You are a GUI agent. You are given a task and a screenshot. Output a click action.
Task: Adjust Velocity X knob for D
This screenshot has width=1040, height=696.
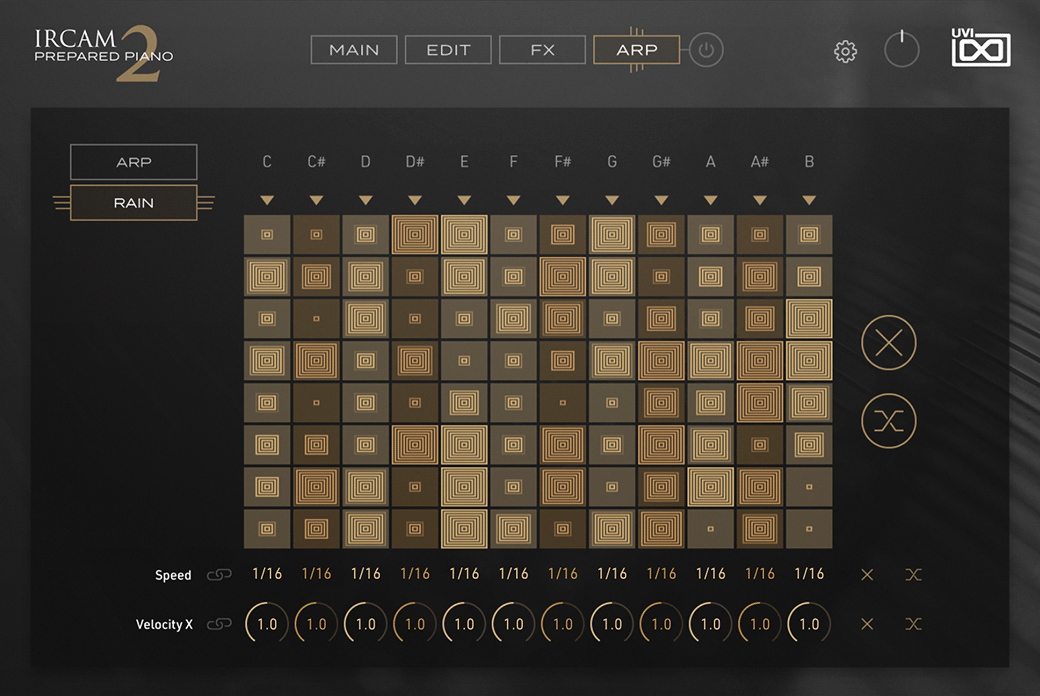pyautogui.click(x=365, y=624)
